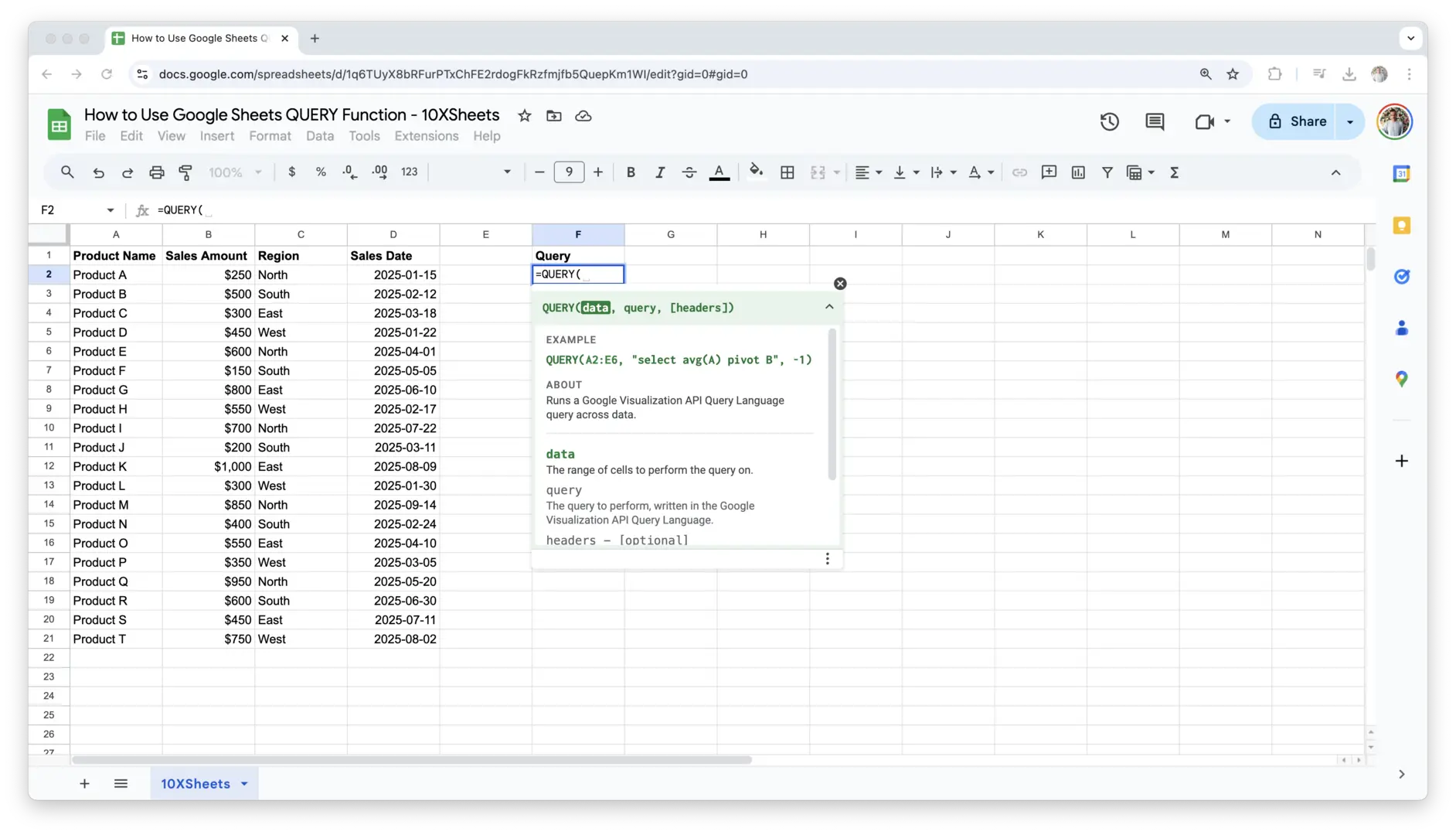Image resolution: width=1456 pixels, height=835 pixels.
Task: Insert a chart using toolbar icon
Action: pyautogui.click(x=1078, y=172)
